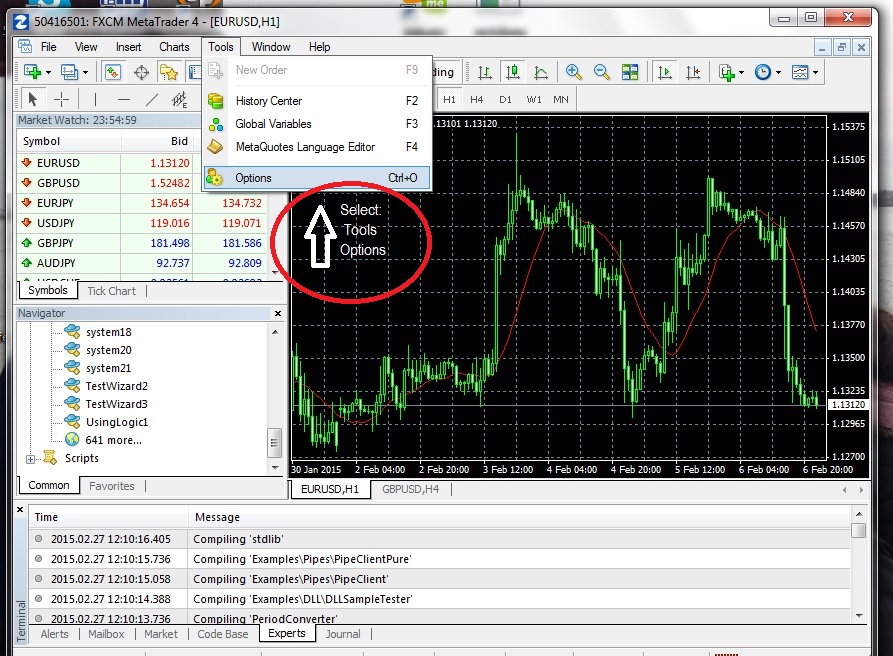
Task: Switch to the Favorites navigator tab
Action: point(112,486)
